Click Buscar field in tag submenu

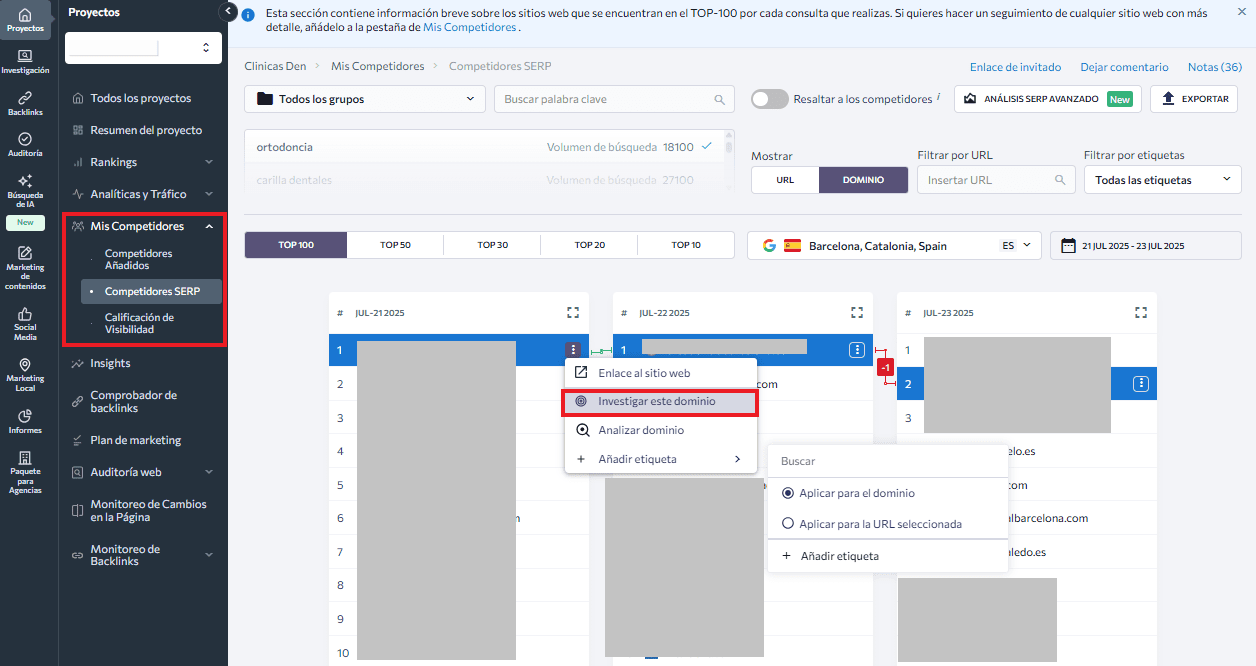888,461
